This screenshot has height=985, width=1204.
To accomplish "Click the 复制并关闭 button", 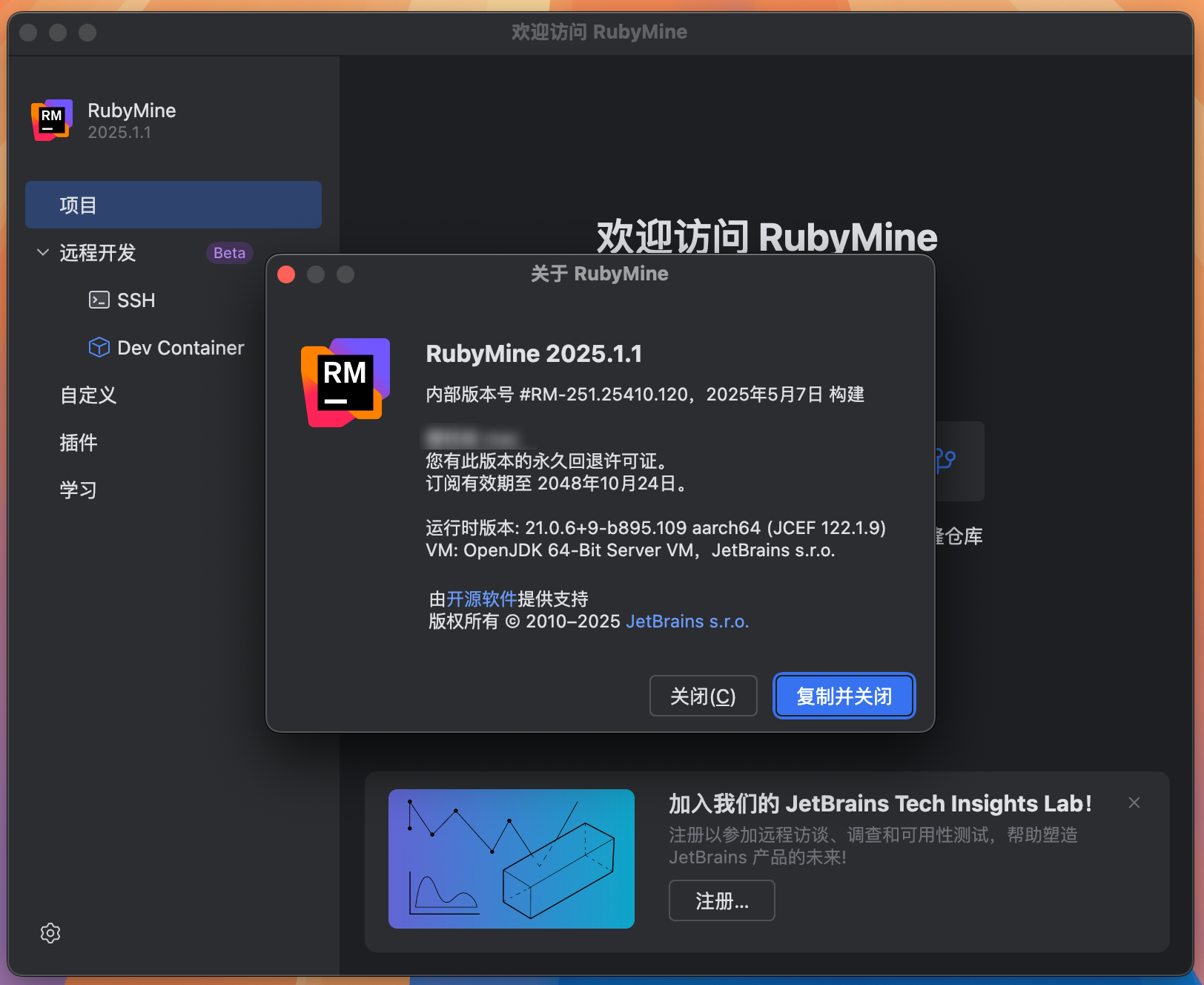I will pos(844,696).
